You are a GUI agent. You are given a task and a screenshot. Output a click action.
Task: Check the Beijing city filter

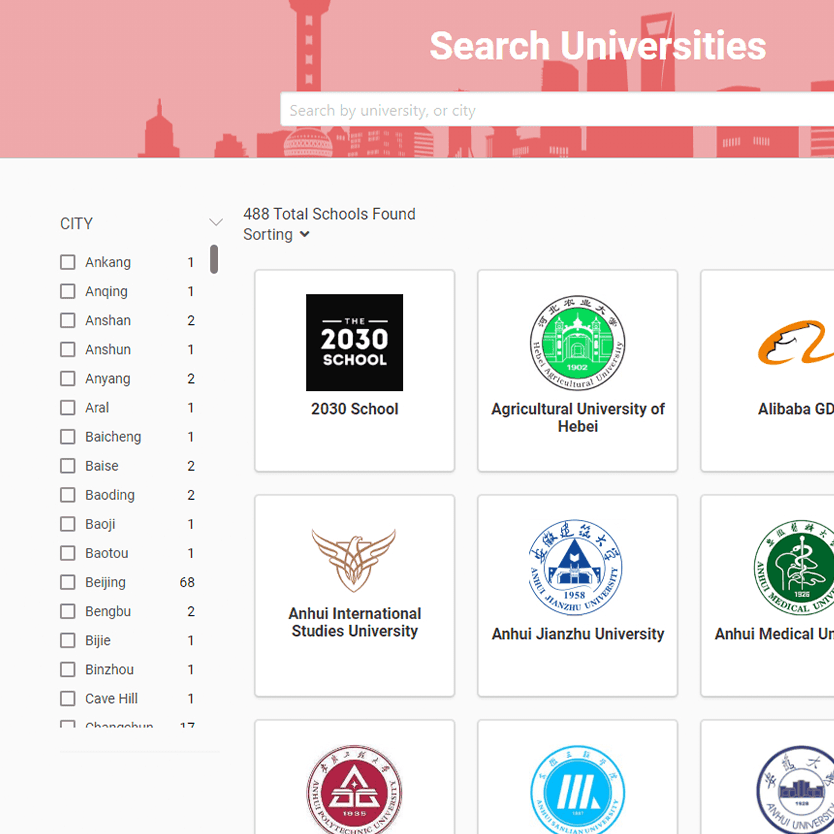[67, 582]
